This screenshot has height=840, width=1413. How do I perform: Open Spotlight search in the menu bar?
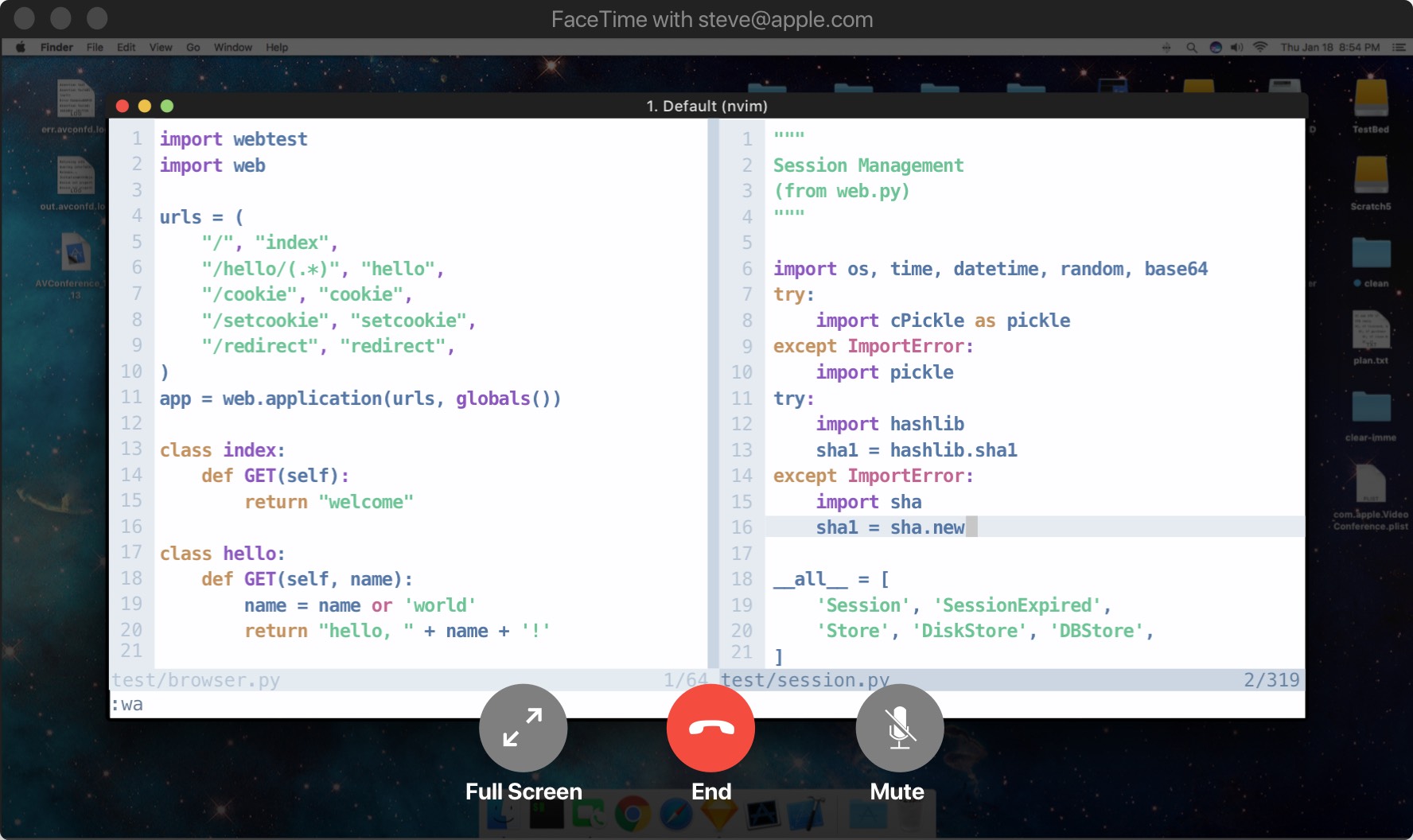pos(1191,47)
